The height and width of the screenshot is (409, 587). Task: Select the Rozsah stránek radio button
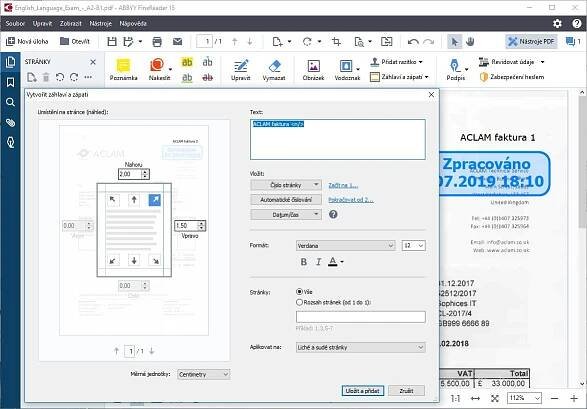(x=299, y=302)
